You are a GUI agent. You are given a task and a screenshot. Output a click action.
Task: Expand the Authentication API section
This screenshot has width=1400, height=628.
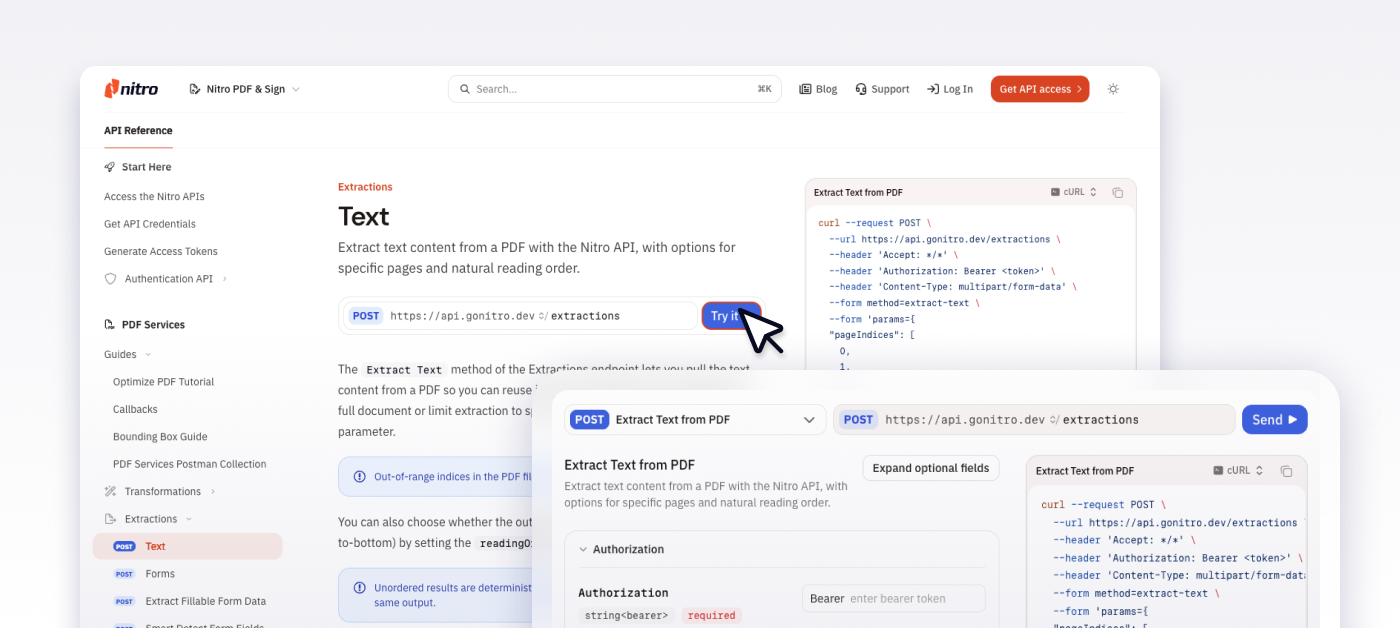tap(168, 279)
